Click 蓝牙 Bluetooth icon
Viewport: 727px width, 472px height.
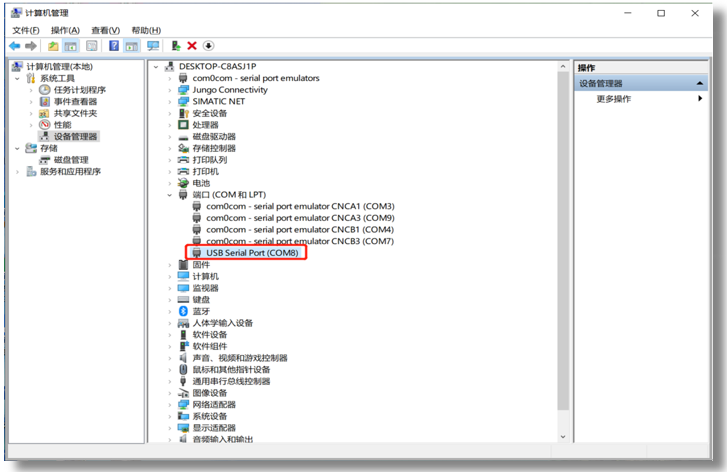pyautogui.click(x=184, y=311)
